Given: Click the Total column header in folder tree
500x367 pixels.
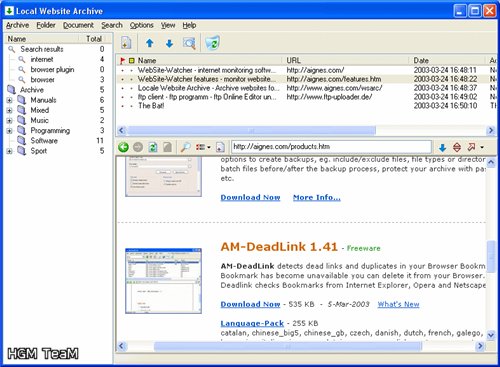Looking at the screenshot, I should [x=94, y=39].
